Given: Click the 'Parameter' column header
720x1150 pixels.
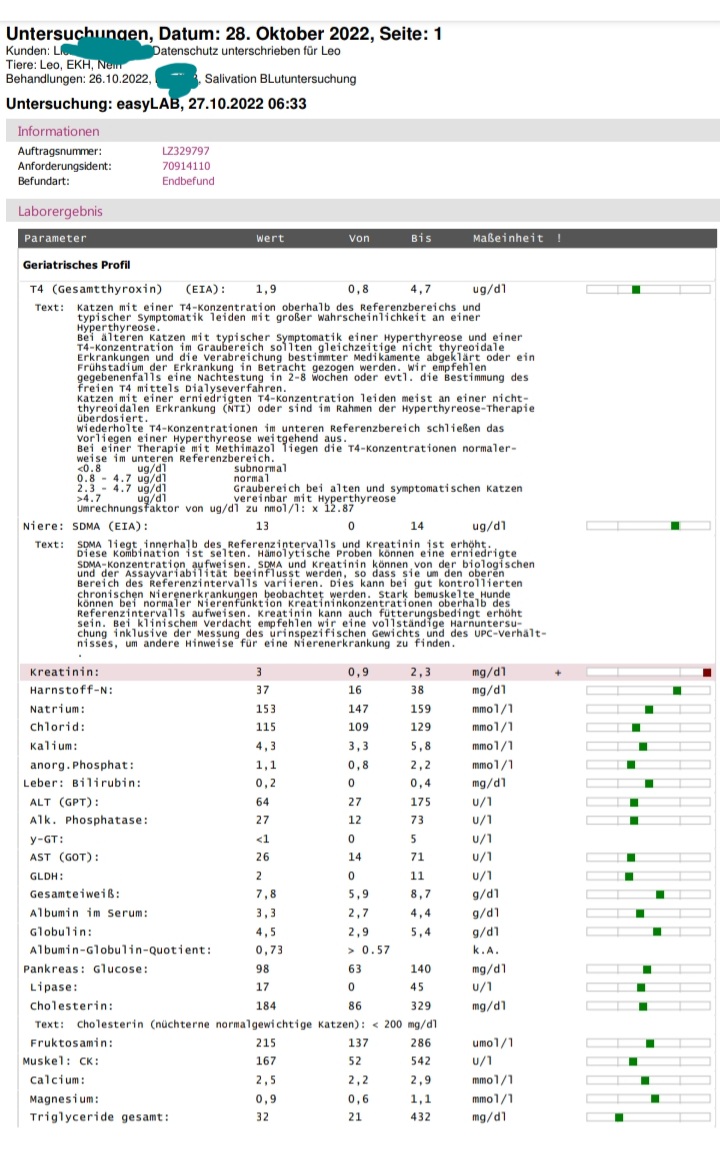Looking at the screenshot, I should (x=55, y=238).
